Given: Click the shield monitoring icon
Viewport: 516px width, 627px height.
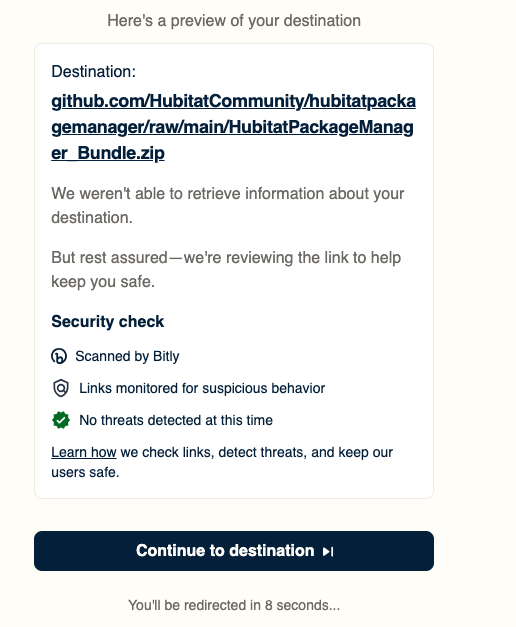Looking at the screenshot, I should point(61,388).
